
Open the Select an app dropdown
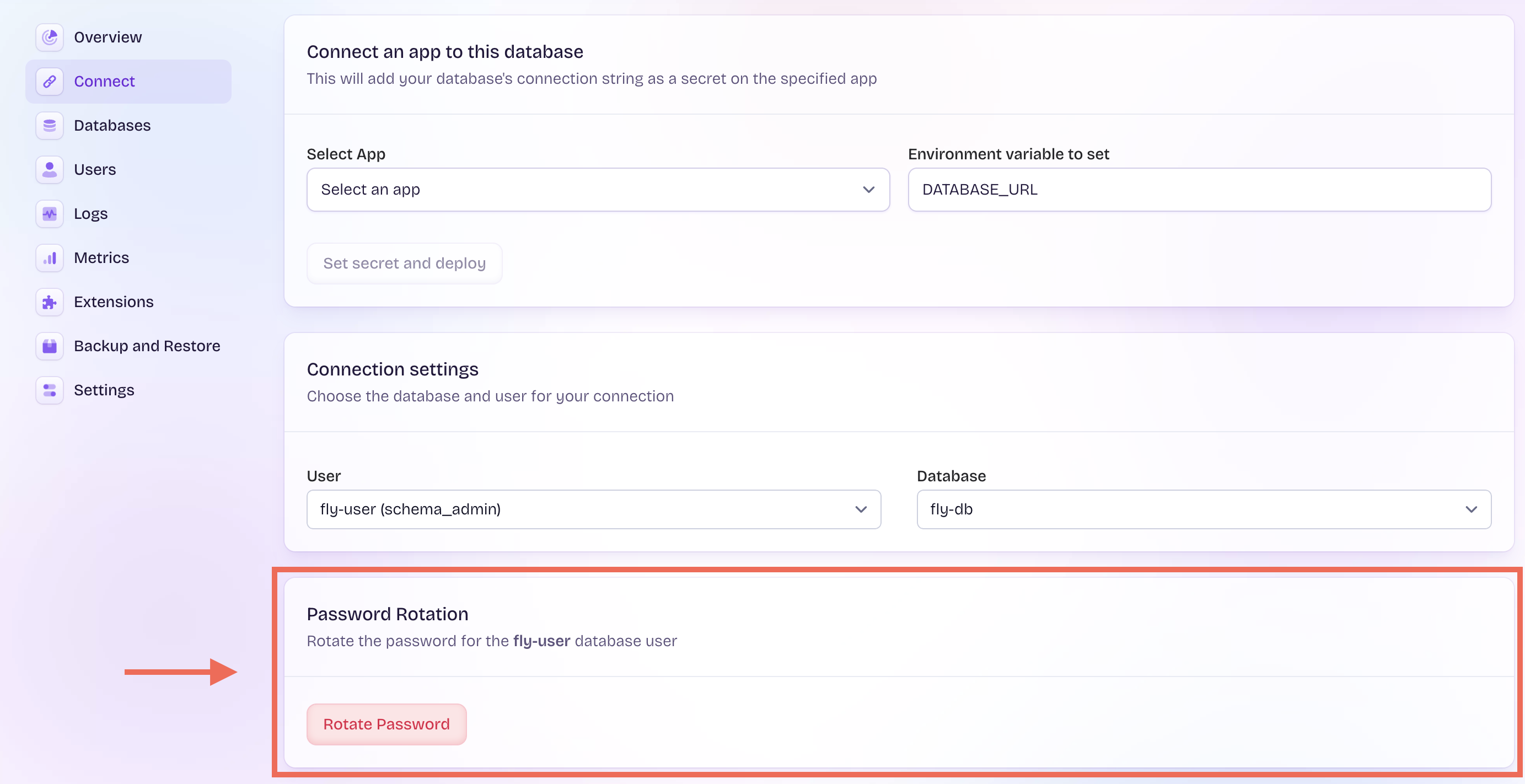click(x=597, y=190)
